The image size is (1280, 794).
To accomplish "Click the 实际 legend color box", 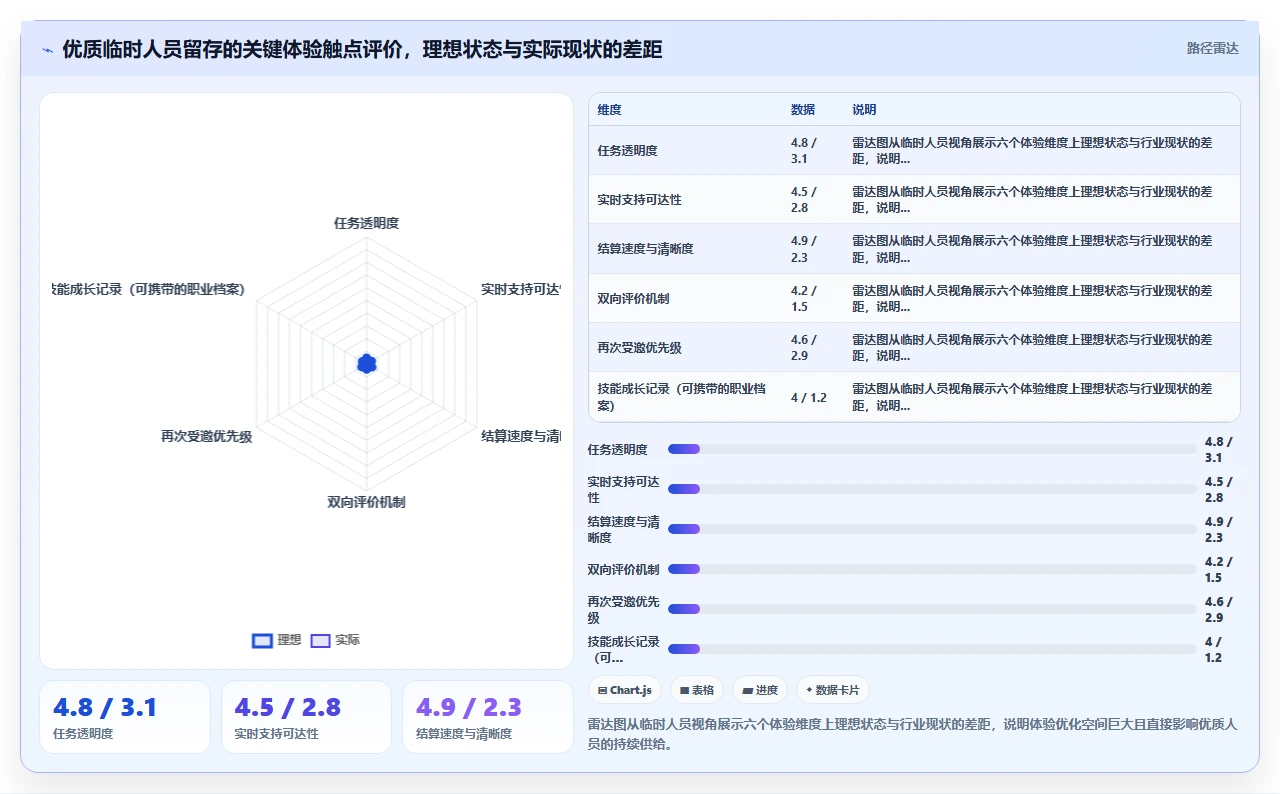I will click(320, 641).
